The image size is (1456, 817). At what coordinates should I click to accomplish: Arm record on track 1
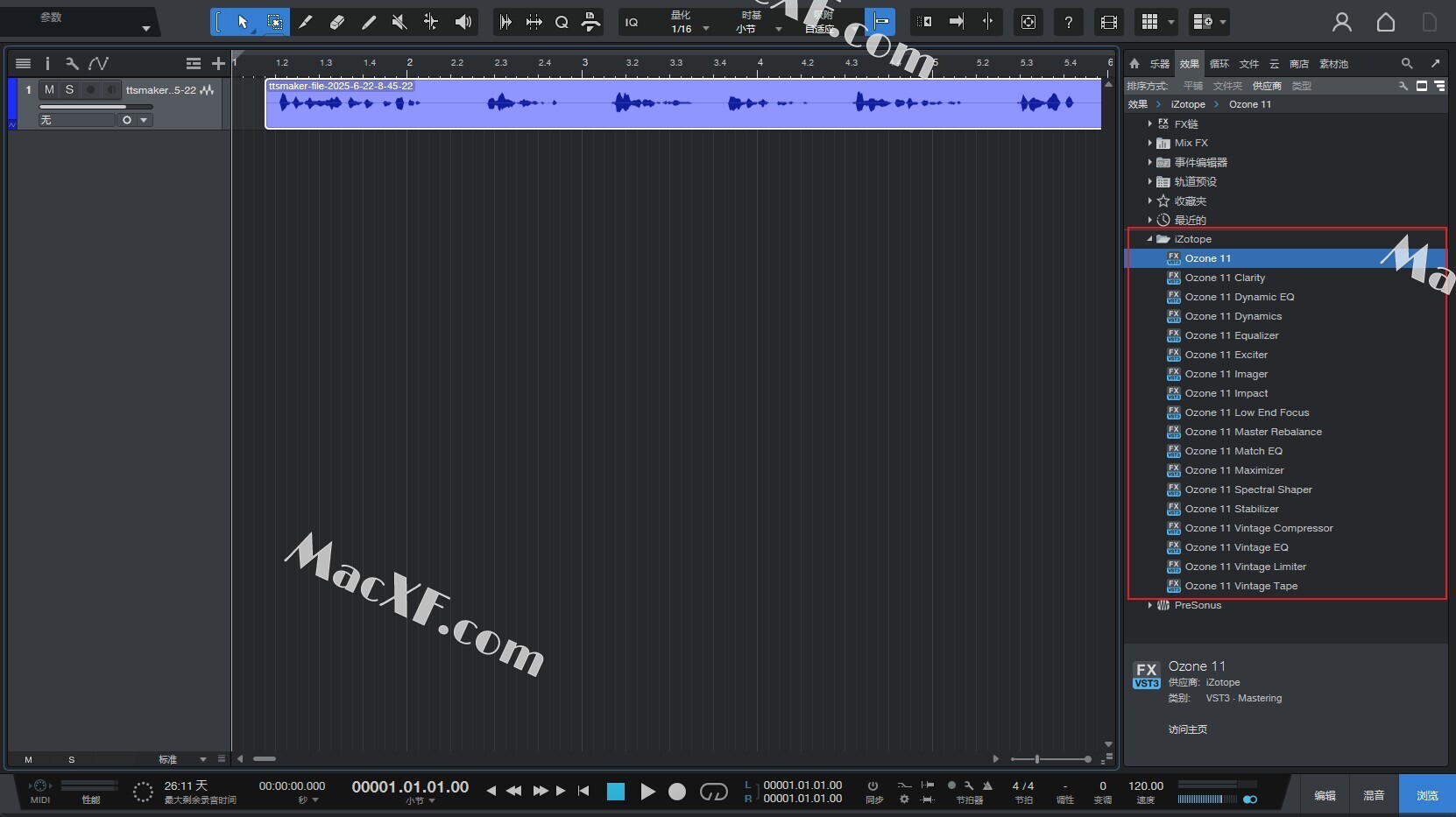[x=90, y=89]
